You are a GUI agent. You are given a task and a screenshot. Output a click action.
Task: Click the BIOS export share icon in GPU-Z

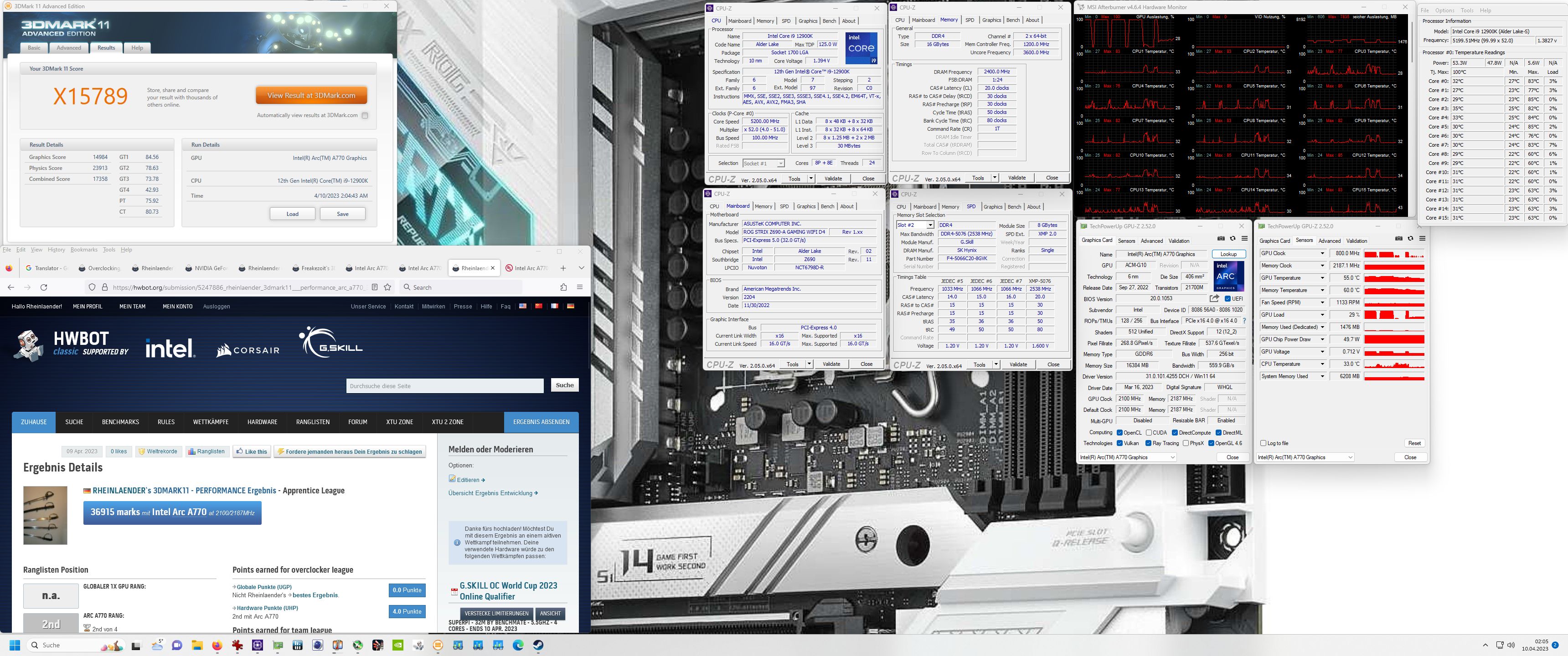(x=1214, y=298)
